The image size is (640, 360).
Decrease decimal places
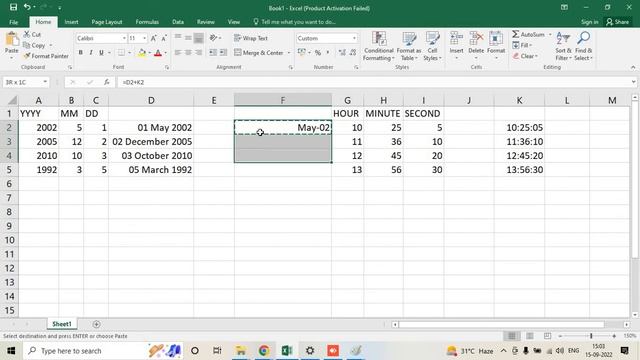pos(353,53)
